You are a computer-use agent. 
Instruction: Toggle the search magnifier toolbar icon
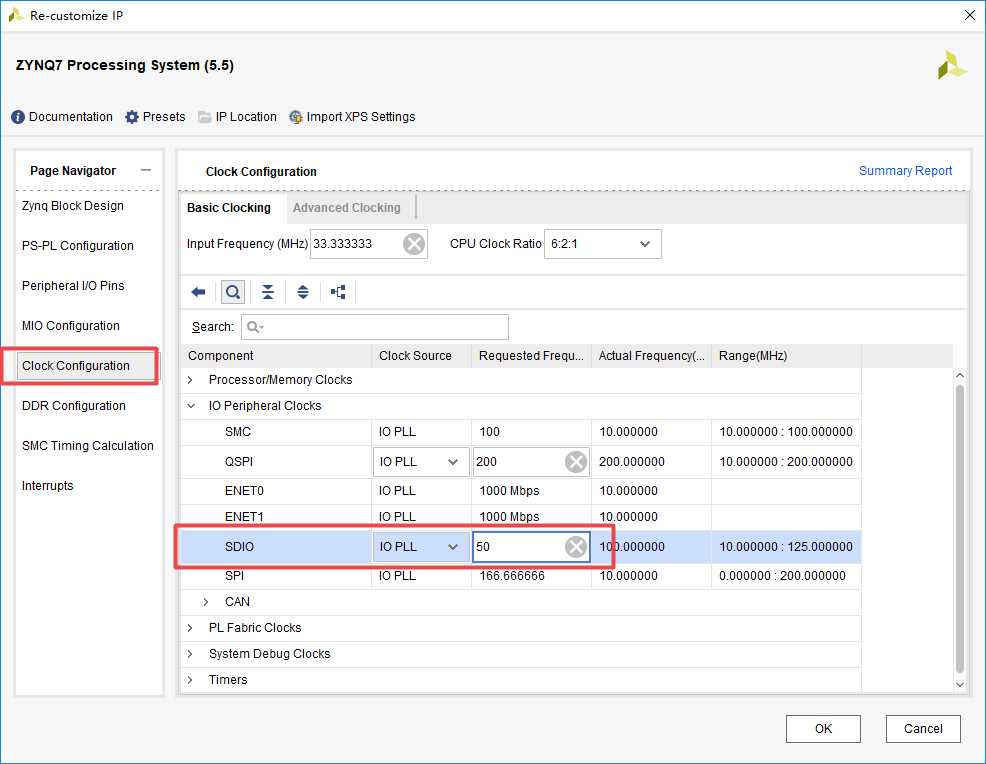[x=233, y=292]
